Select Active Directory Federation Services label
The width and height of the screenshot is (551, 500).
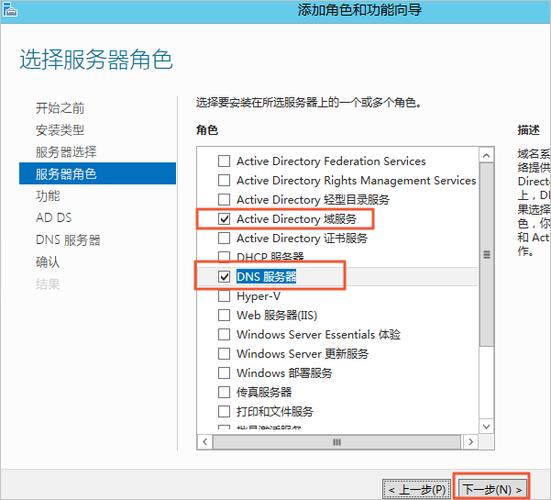[x=331, y=161]
